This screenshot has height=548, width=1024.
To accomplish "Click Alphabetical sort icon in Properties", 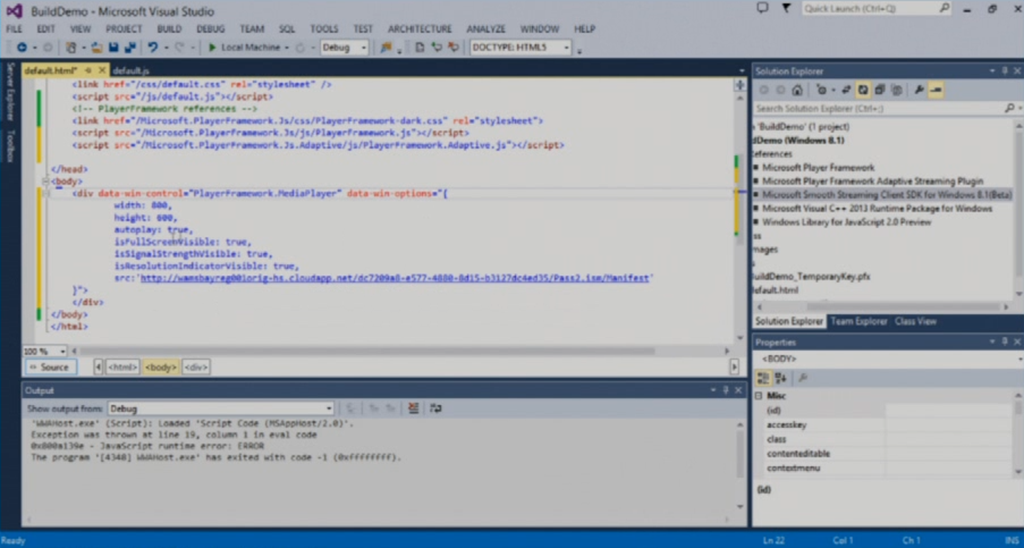I will pos(780,378).
